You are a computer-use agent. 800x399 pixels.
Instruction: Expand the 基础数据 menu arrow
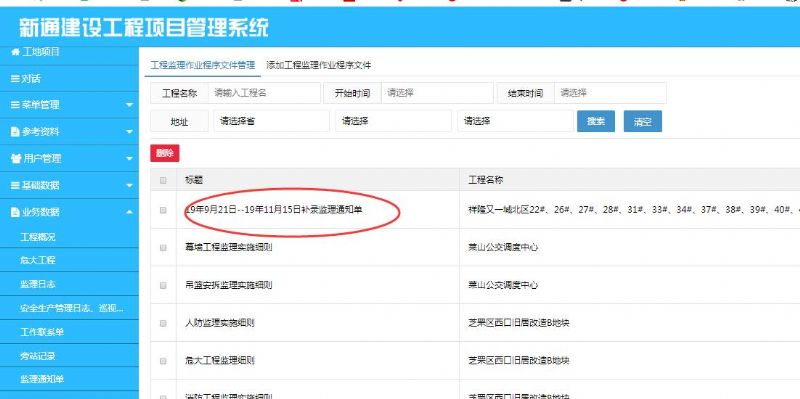coord(129,185)
